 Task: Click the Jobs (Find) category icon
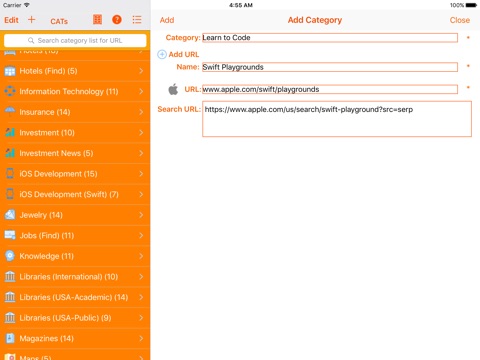coord(10,235)
